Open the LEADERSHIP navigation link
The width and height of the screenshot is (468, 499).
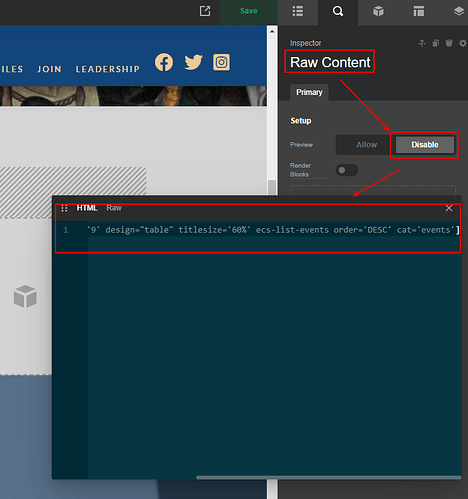click(x=107, y=69)
